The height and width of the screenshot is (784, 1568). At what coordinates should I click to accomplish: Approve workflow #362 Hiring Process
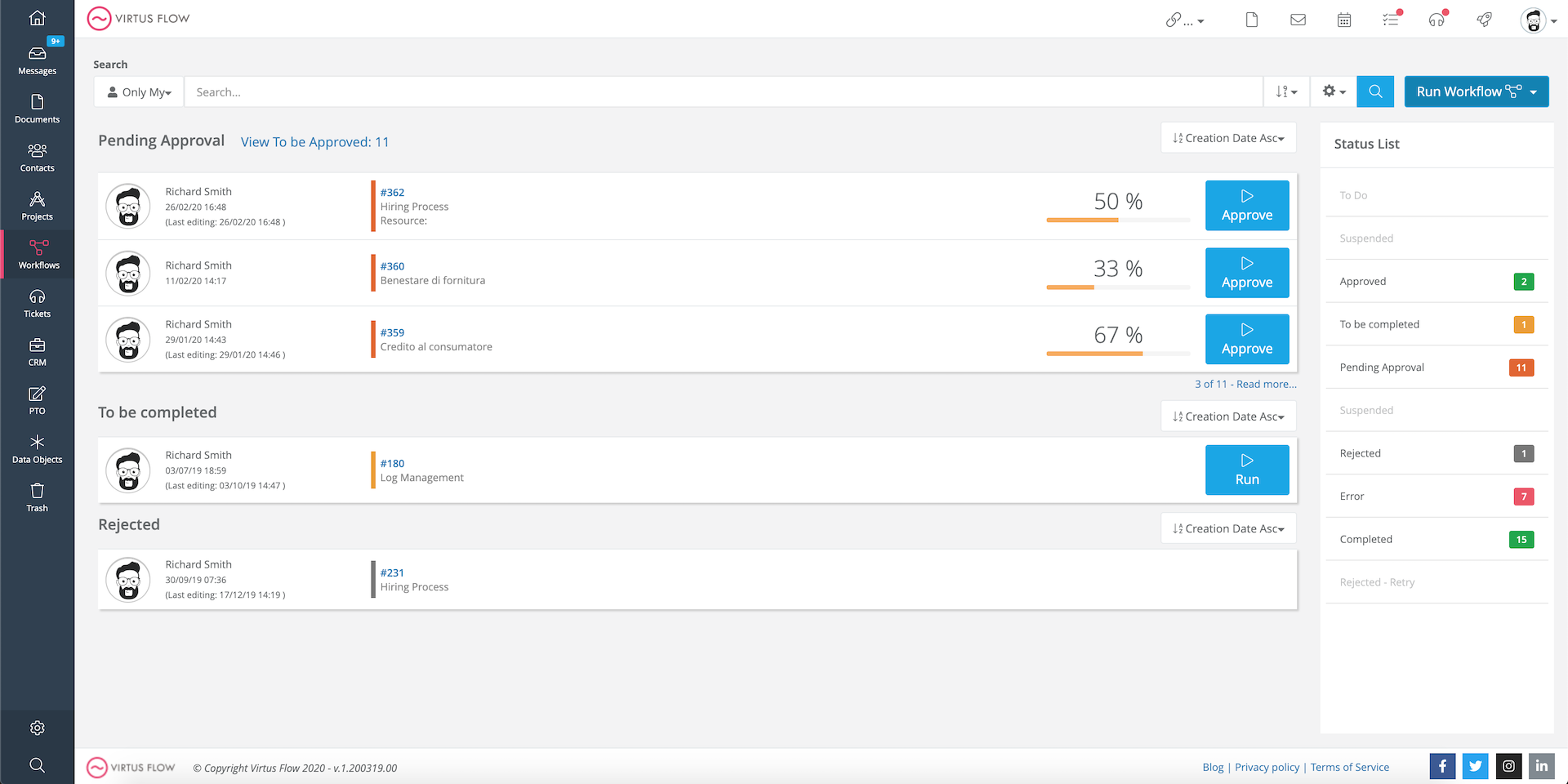1247,206
